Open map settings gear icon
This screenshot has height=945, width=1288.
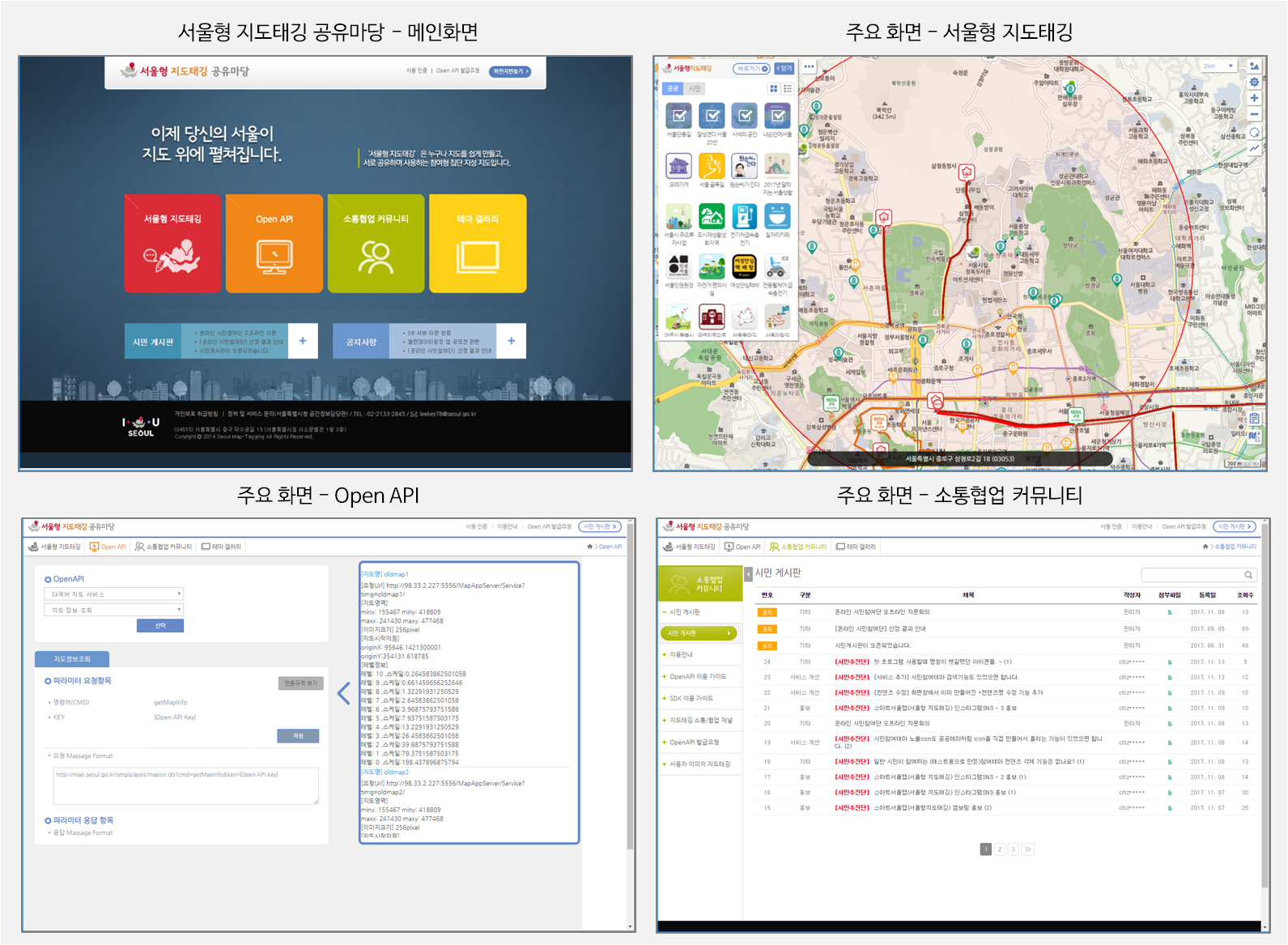[1254, 82]
